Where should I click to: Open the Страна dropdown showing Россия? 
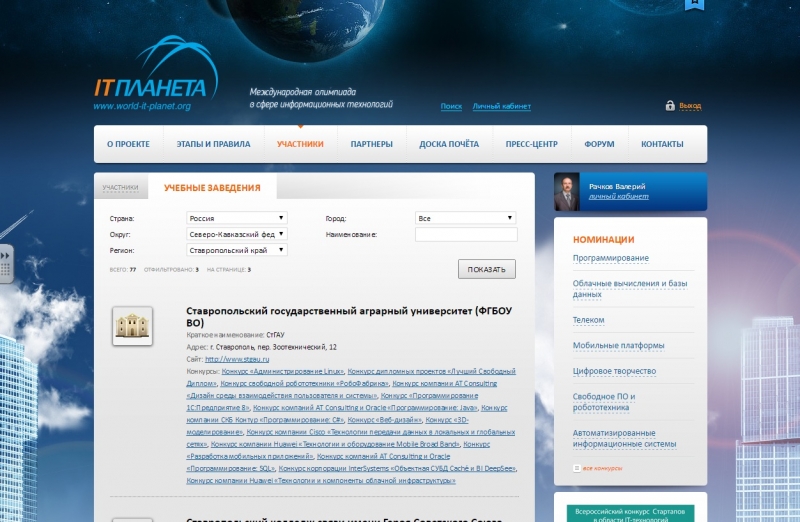coord(237,218)
